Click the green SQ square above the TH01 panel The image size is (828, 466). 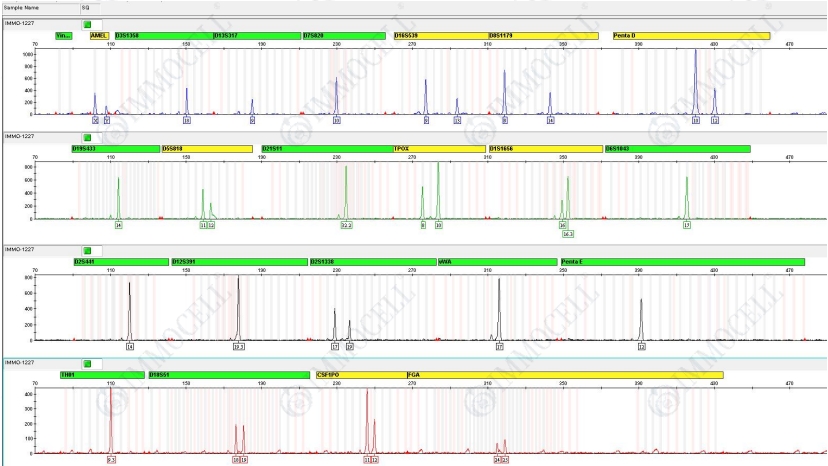(88, 364)
